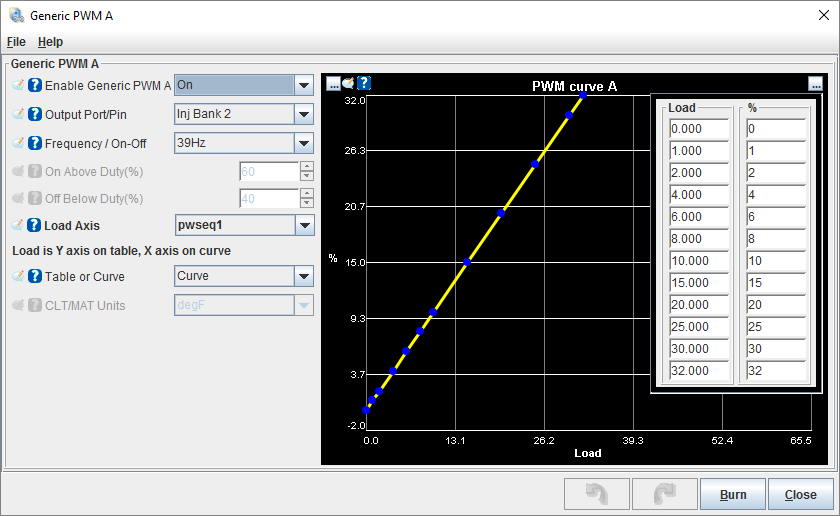Open the Frequency dropdown showing 39Hz
The width and height of the screenshot is (840, 516).
click(304, 143)
